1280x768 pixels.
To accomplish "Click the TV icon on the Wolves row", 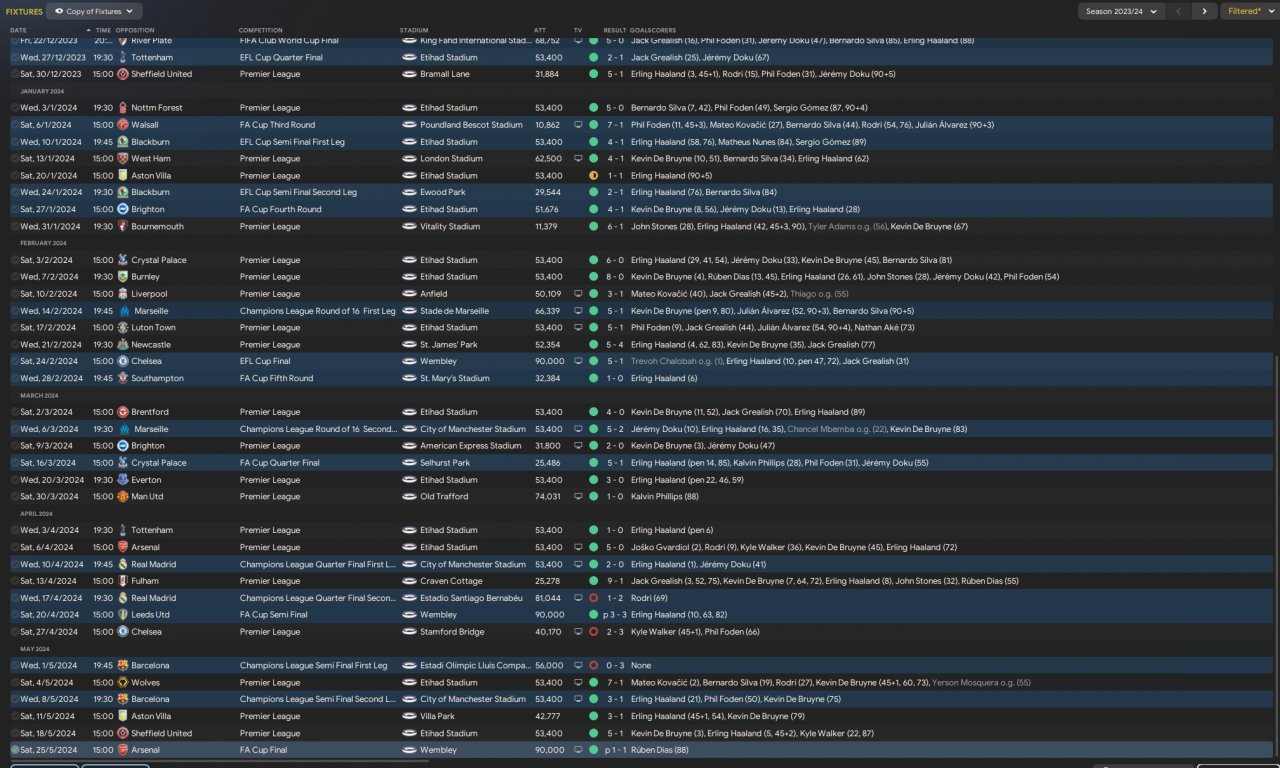I will coord(578,683).
